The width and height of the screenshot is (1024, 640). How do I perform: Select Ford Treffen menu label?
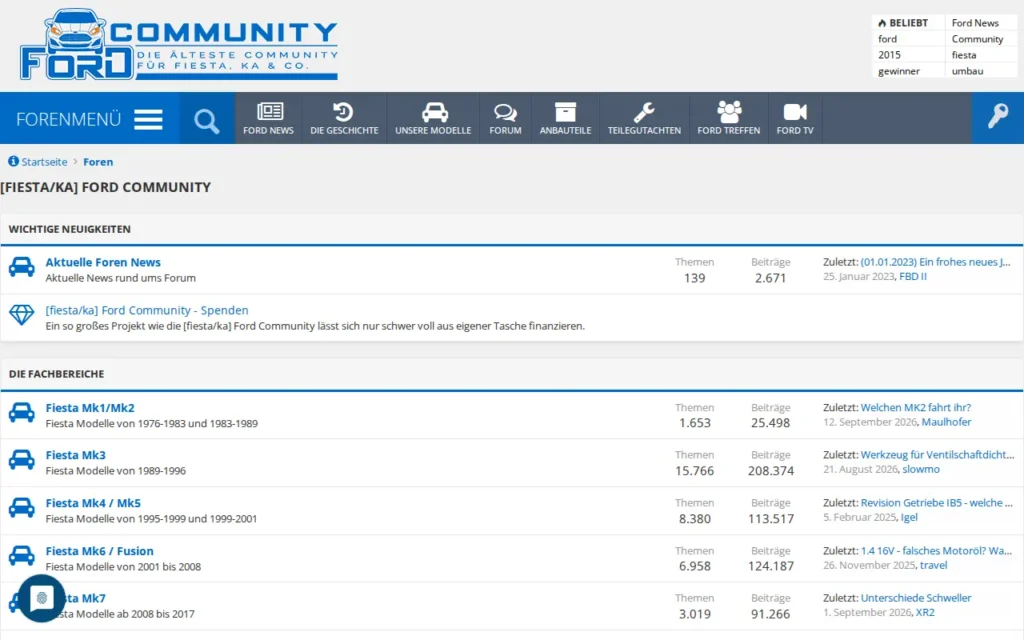[x=729, y=131]
